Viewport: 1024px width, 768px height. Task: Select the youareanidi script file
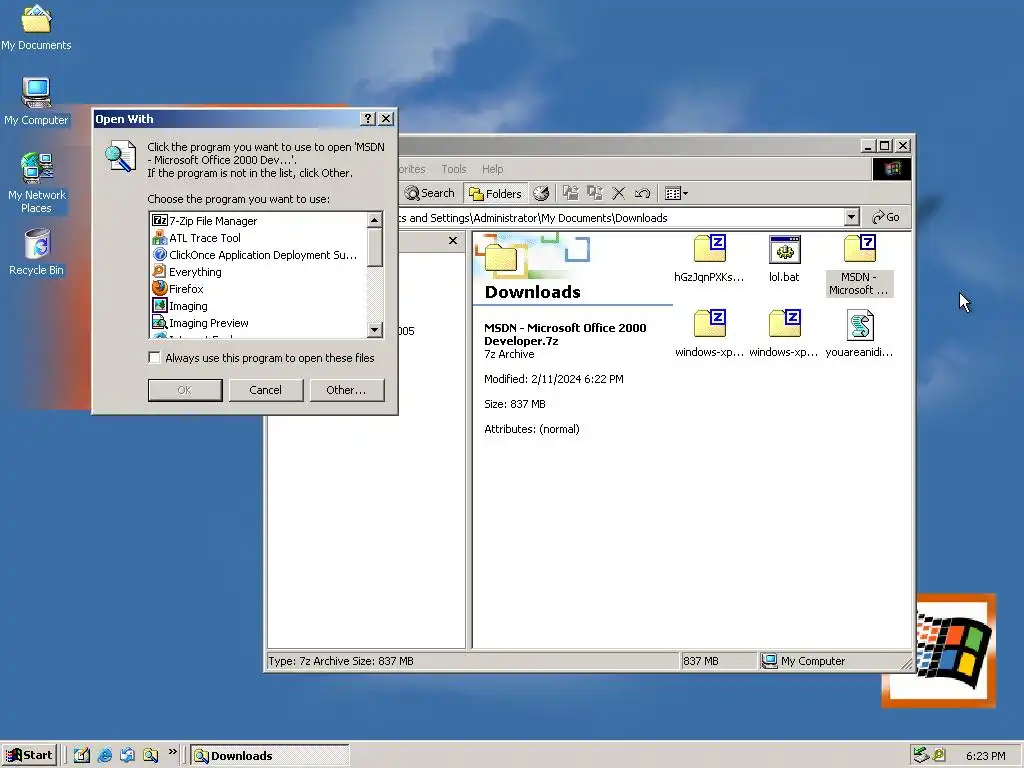click(x=859, y=334)
